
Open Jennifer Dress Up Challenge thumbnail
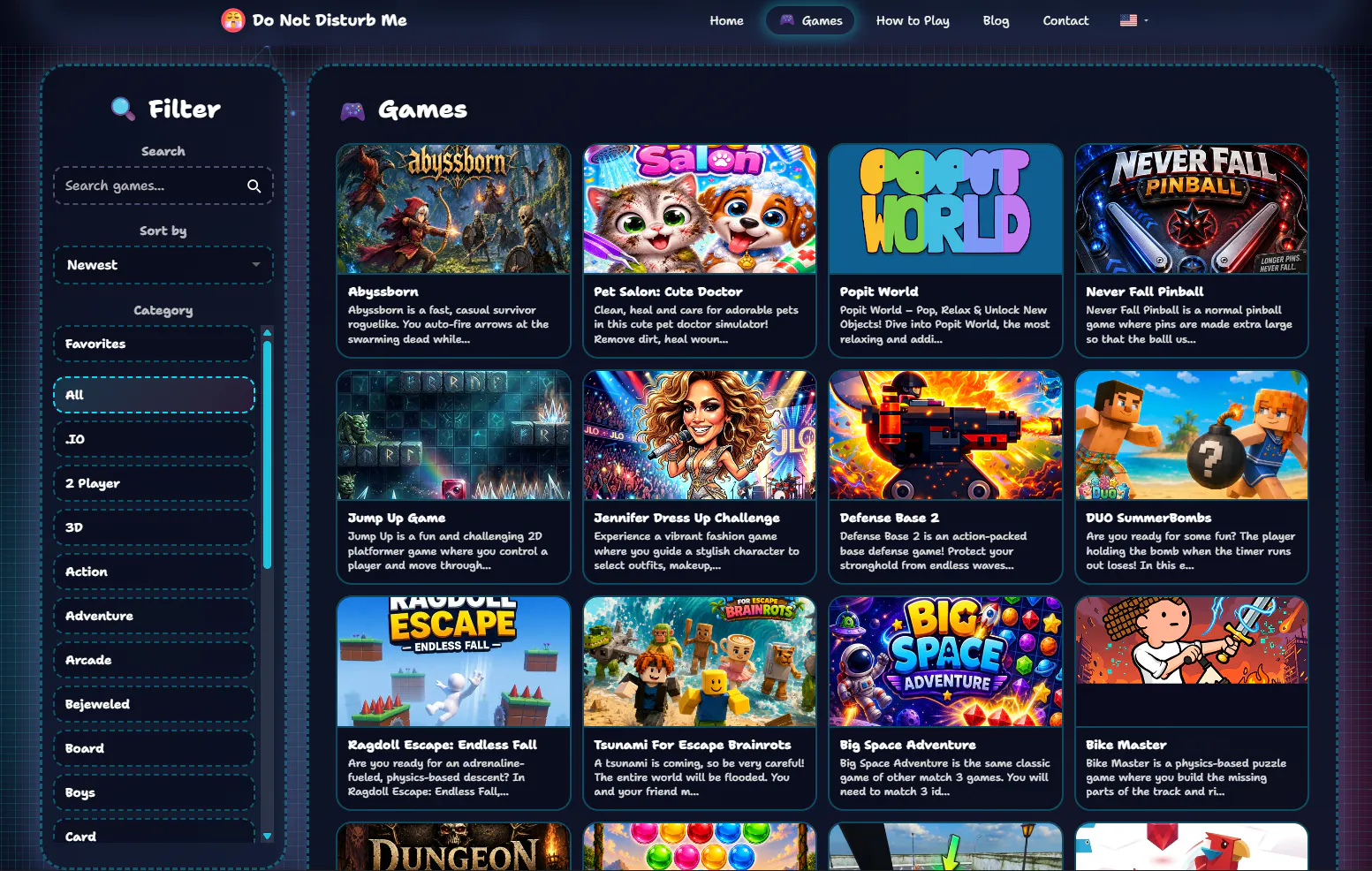point(699,435)
